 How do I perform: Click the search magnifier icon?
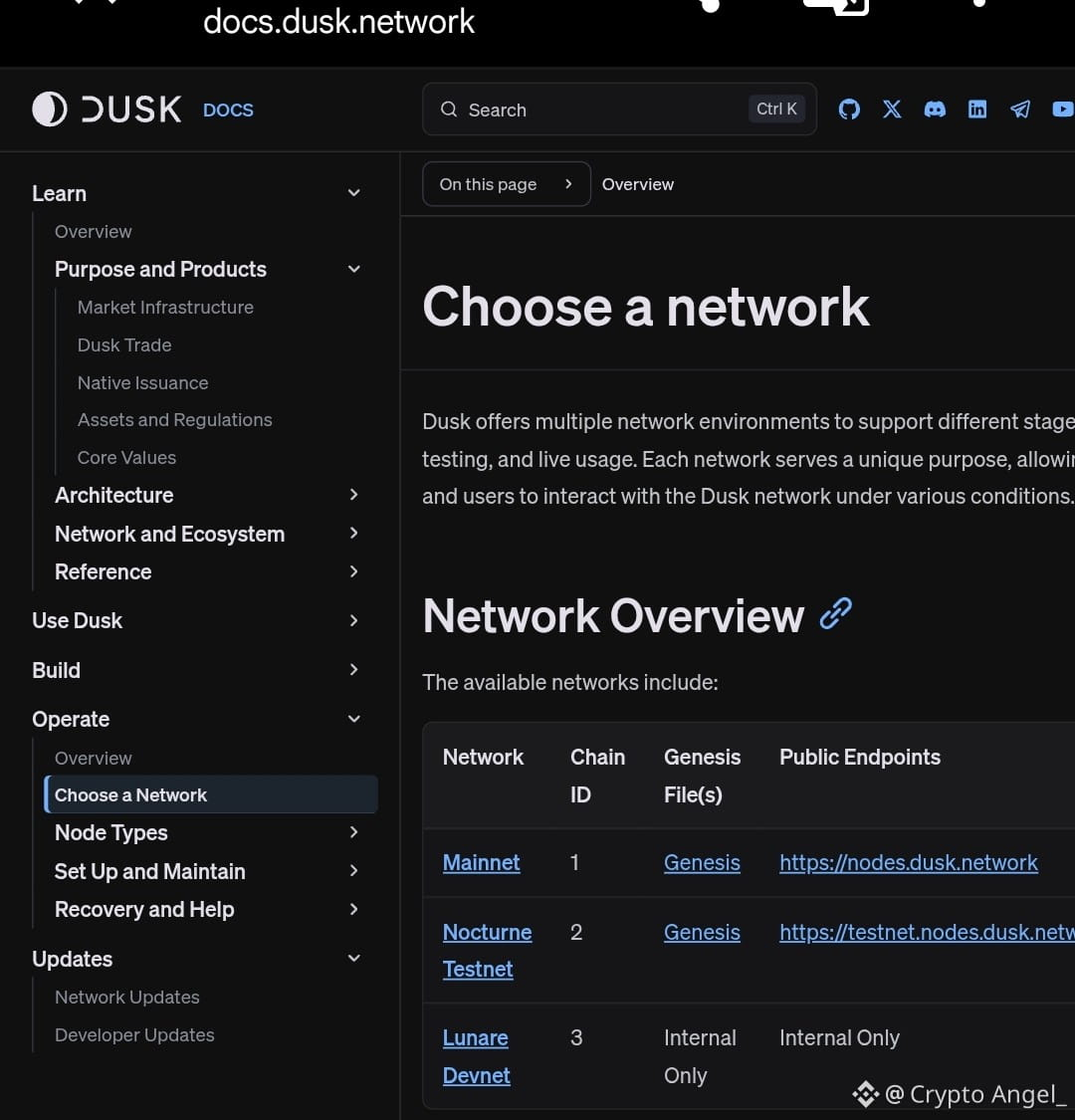pos(449,110)
